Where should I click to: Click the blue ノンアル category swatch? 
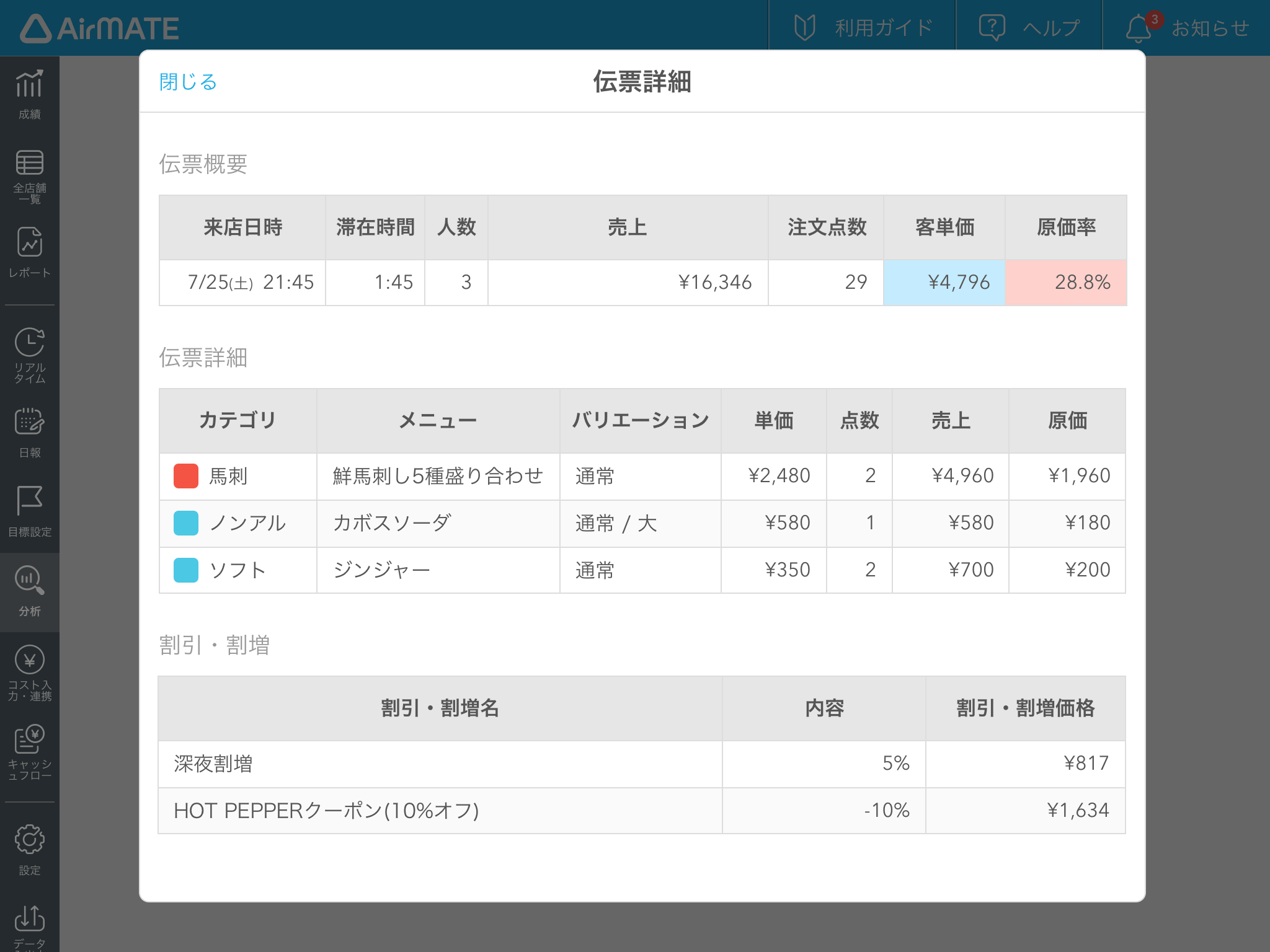pos(186,523)
